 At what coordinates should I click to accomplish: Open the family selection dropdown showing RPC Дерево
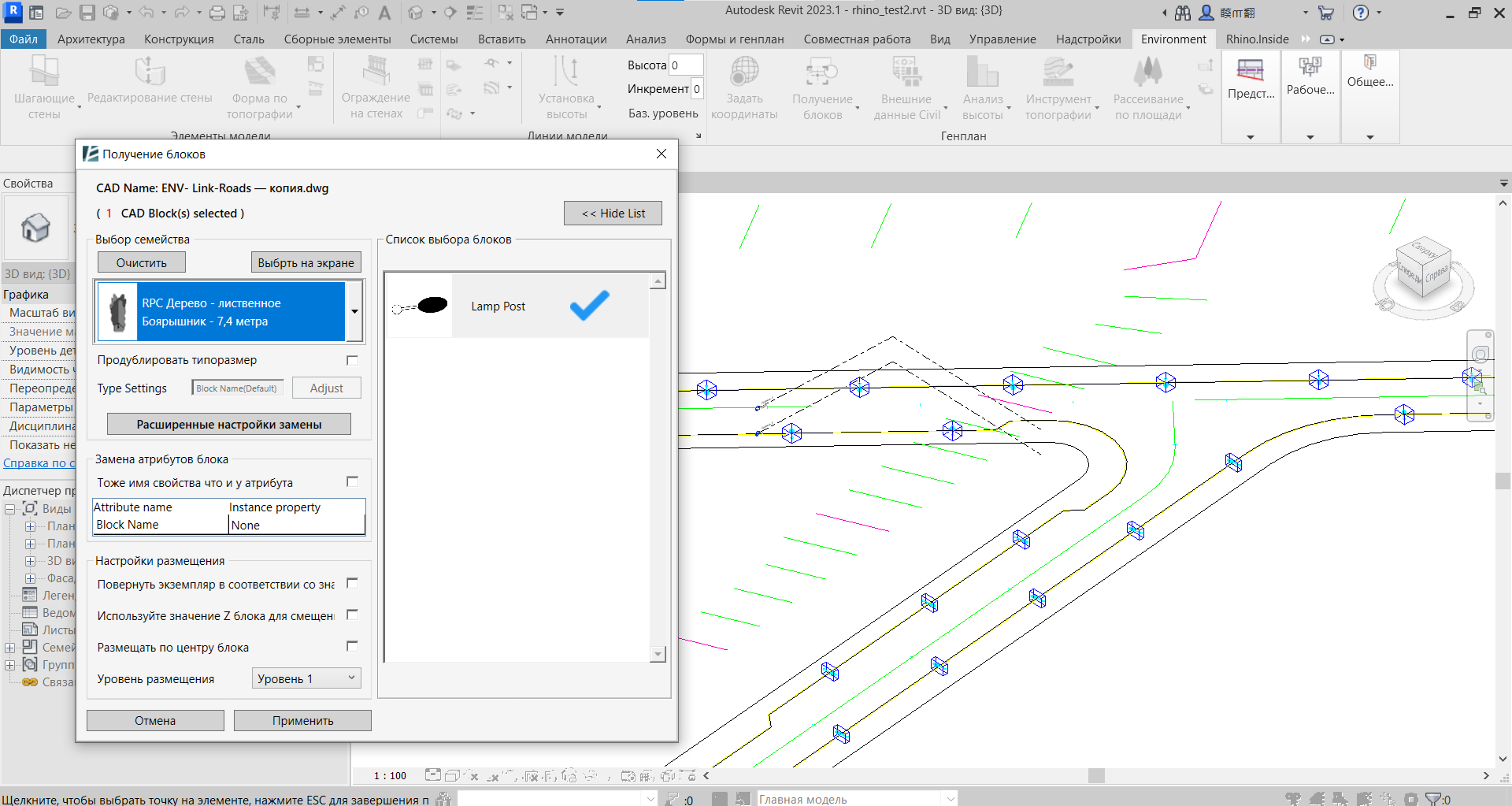coord(355,311)
